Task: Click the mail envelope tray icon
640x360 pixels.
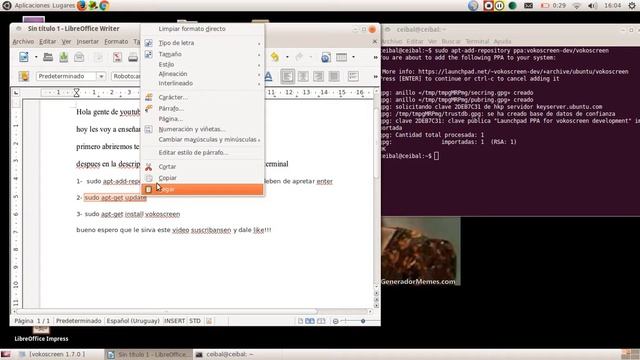Action: [x=528, y=6]
